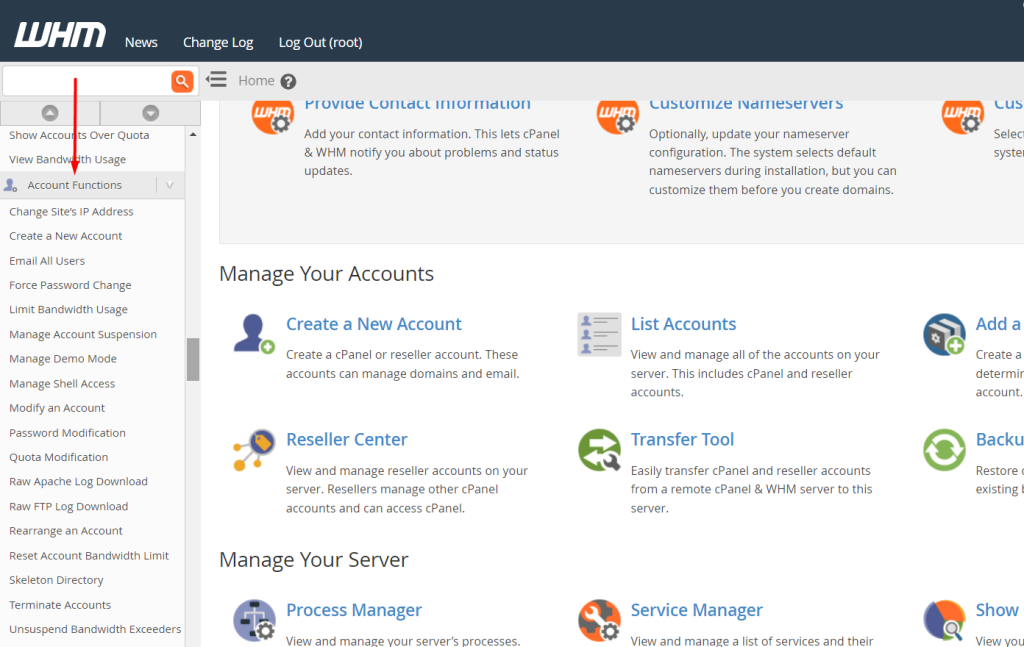1024x647 pixels.
Task: Open the help question mark icon
Action: pos(288,82)
